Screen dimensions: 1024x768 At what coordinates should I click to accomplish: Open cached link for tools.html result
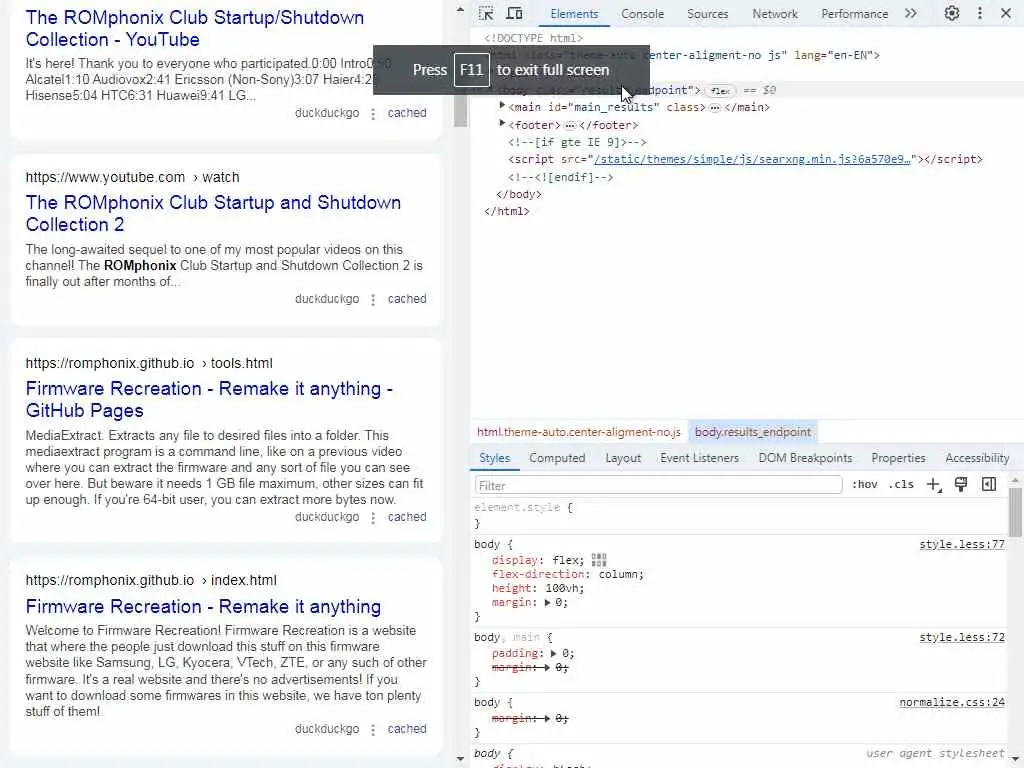point(407,517)
